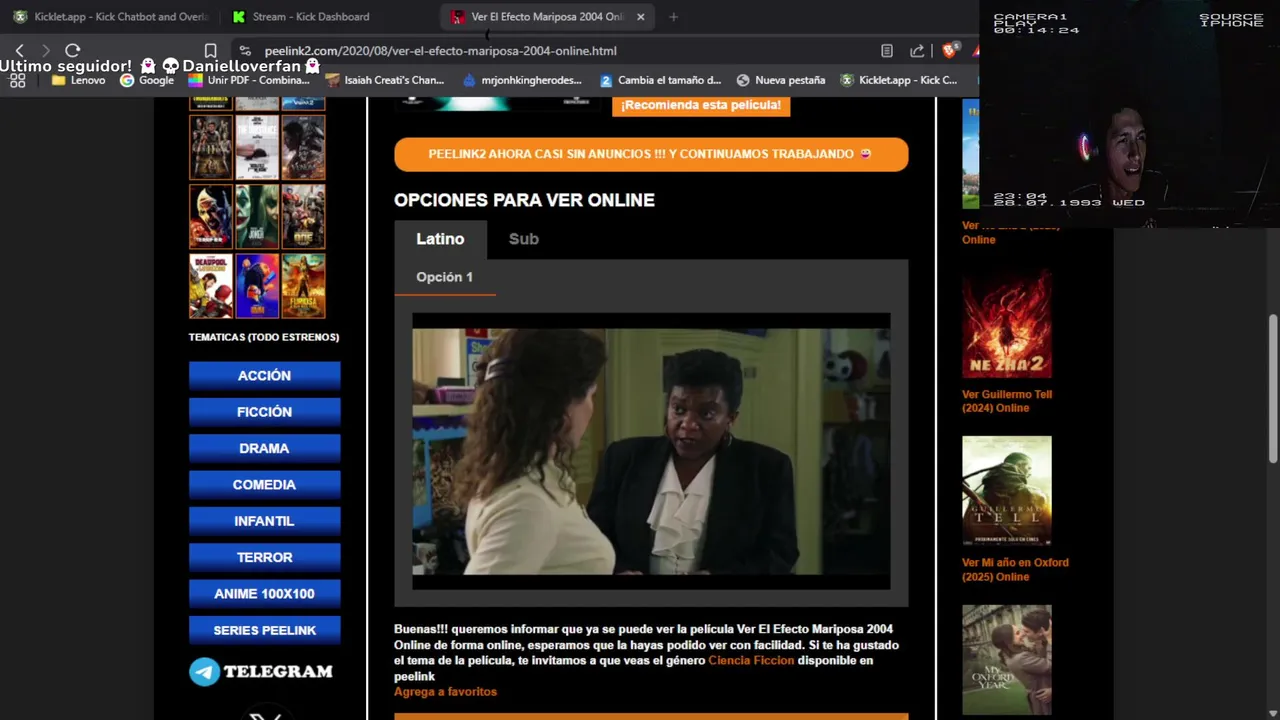The width and height of the screenshot is (1280, 720).
Task: Click the TELEGRAM text link
Action: click(x=278, y=672)
